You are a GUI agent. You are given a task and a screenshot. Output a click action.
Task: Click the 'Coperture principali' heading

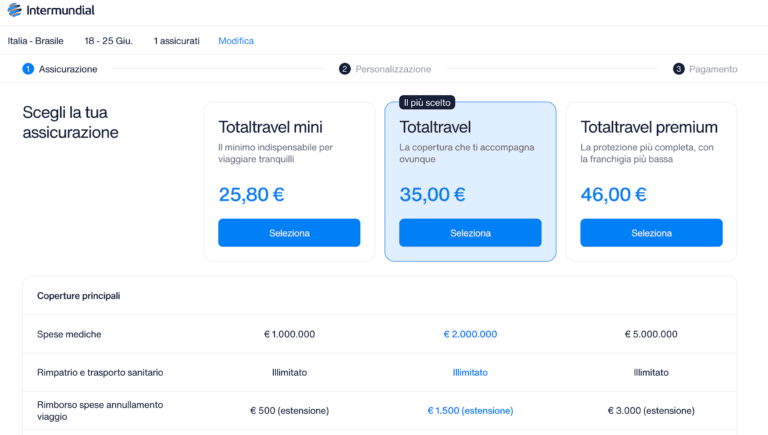pos(79,296)
